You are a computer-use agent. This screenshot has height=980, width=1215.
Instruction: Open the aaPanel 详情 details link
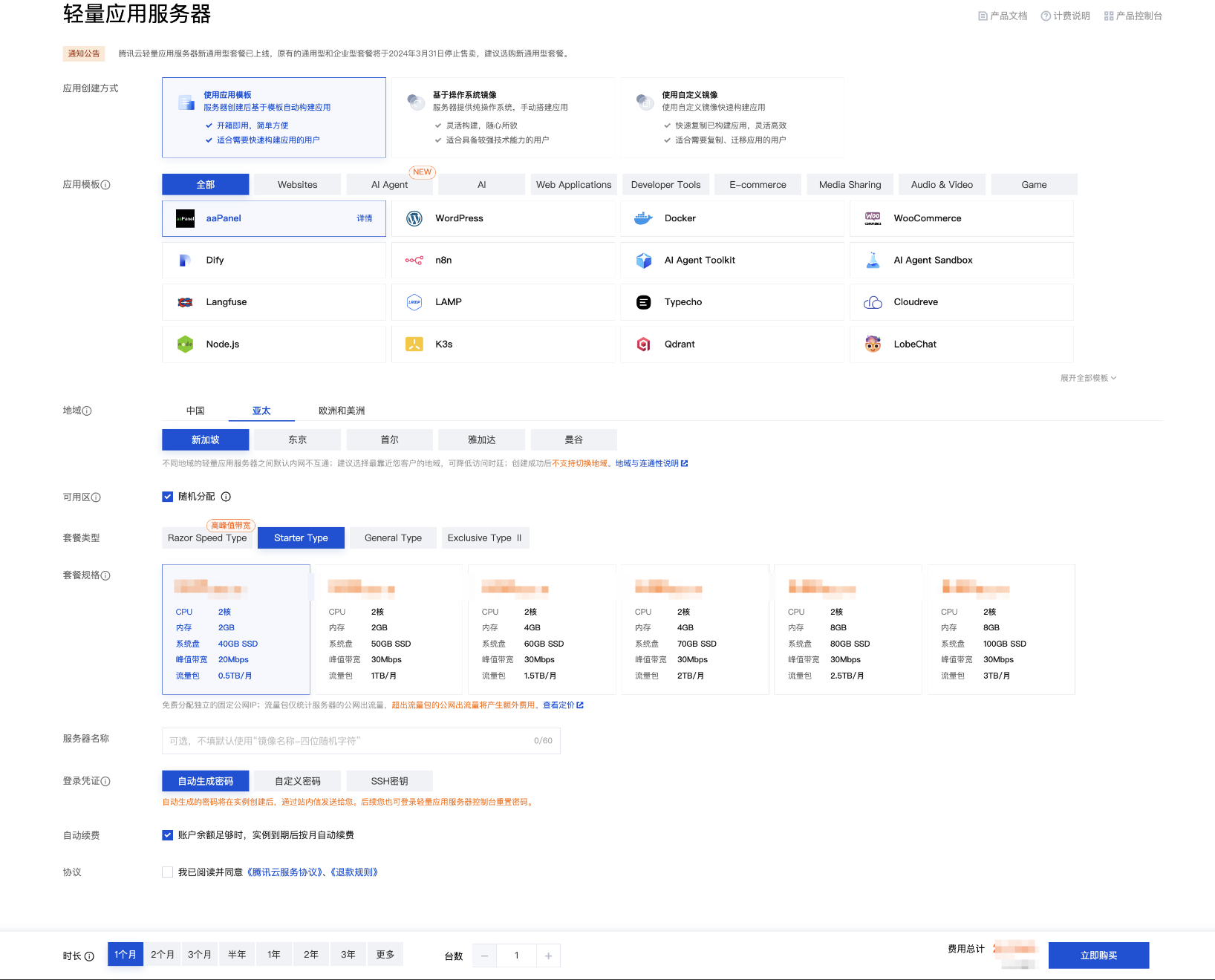pyautogui.click(x=365, y=218)
